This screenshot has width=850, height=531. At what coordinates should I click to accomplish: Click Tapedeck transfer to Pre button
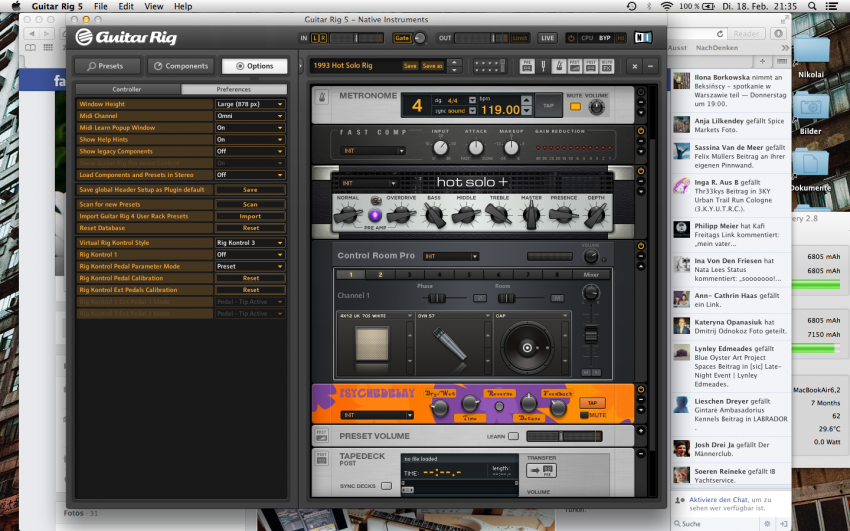point(542,470)
